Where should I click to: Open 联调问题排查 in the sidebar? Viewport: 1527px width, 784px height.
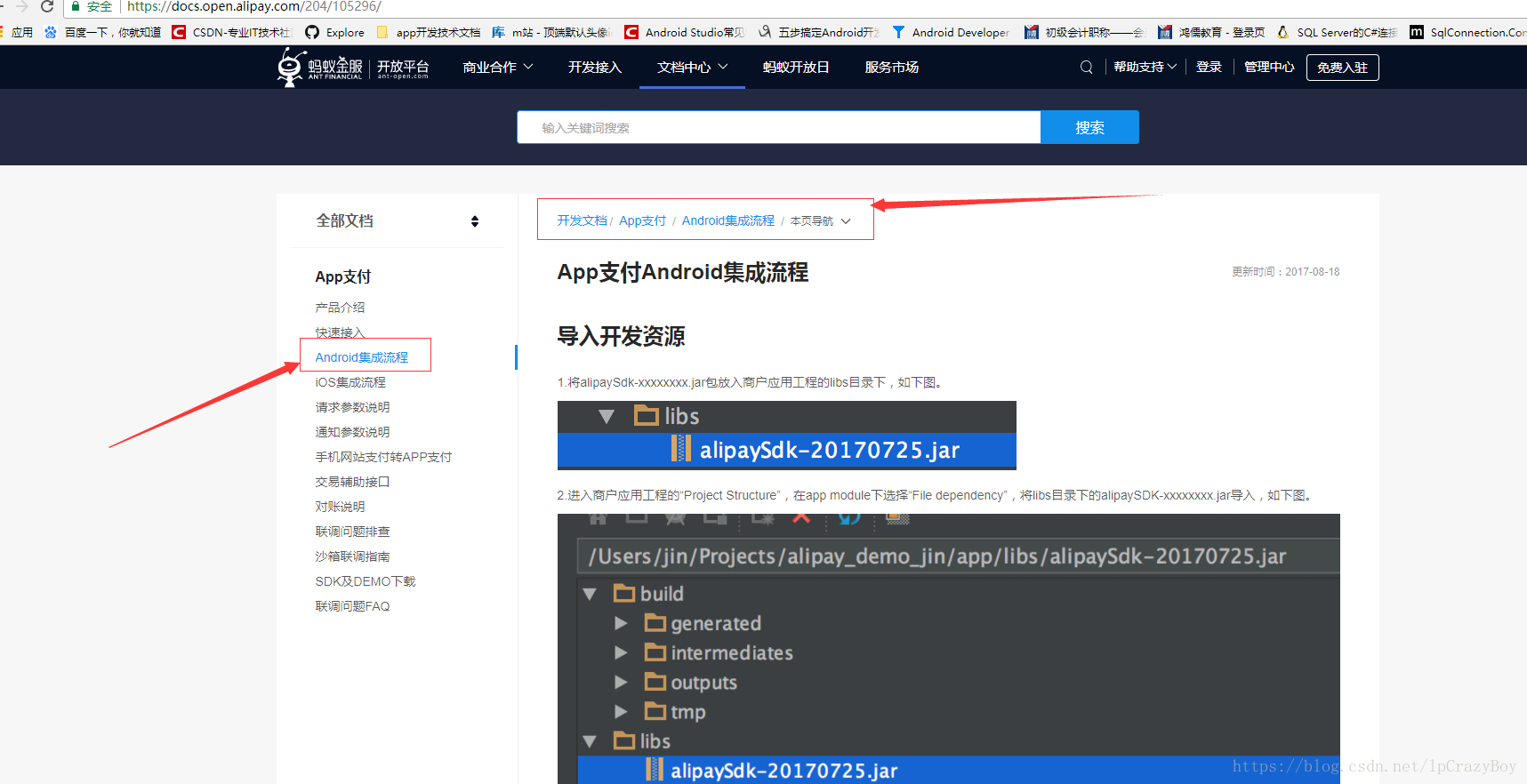point(352,532)
